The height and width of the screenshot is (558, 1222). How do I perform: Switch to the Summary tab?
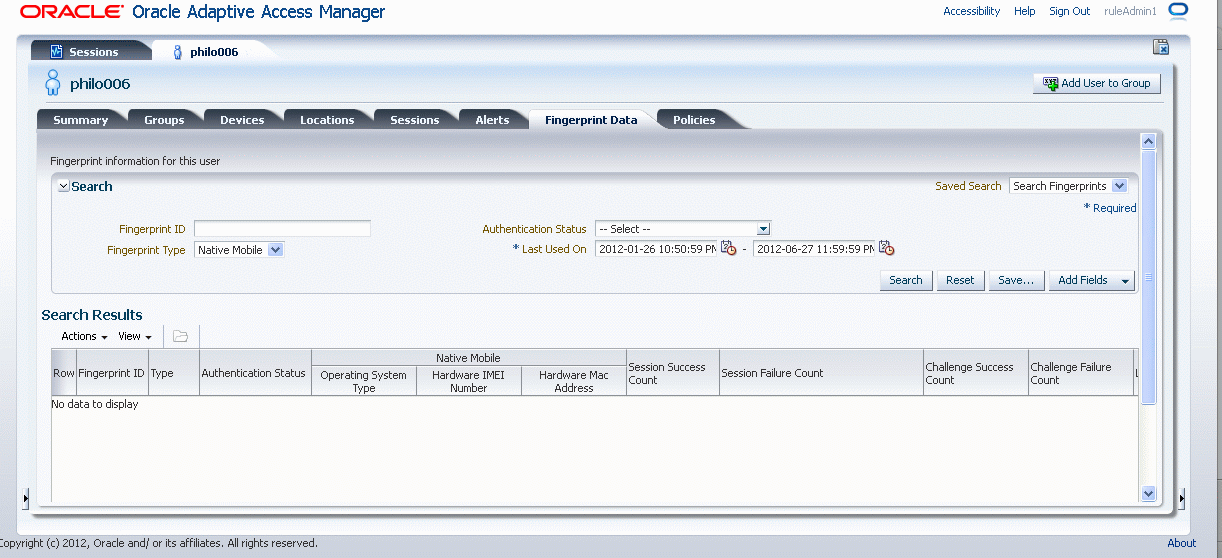click(80, 120)
